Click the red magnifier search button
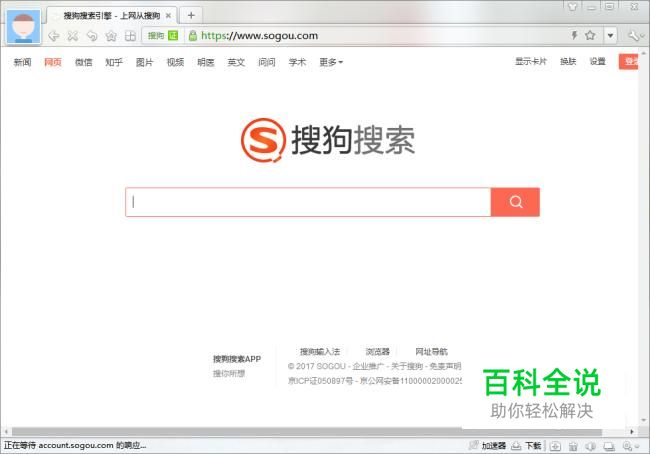The height and width of the screenshot is (454, 650). pos(515,202)
